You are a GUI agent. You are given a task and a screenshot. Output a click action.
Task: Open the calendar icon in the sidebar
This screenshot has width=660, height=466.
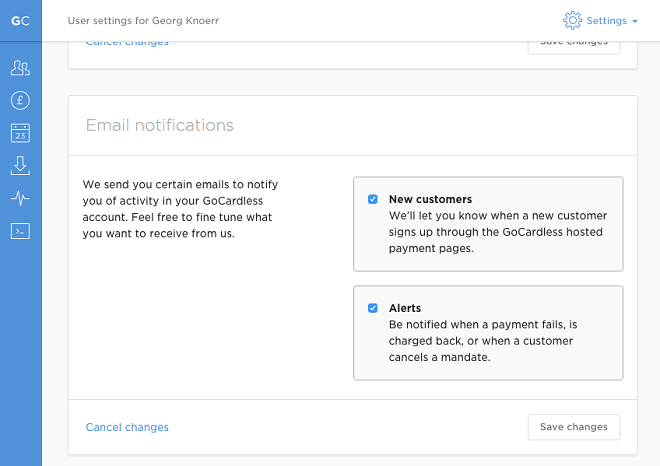click(x=20, y=133)
